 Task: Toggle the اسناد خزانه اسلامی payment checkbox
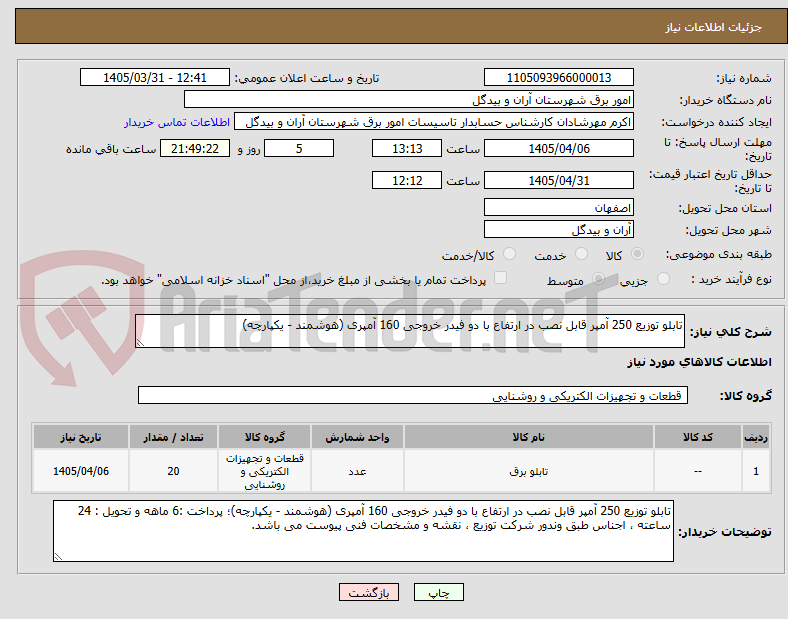500,278
